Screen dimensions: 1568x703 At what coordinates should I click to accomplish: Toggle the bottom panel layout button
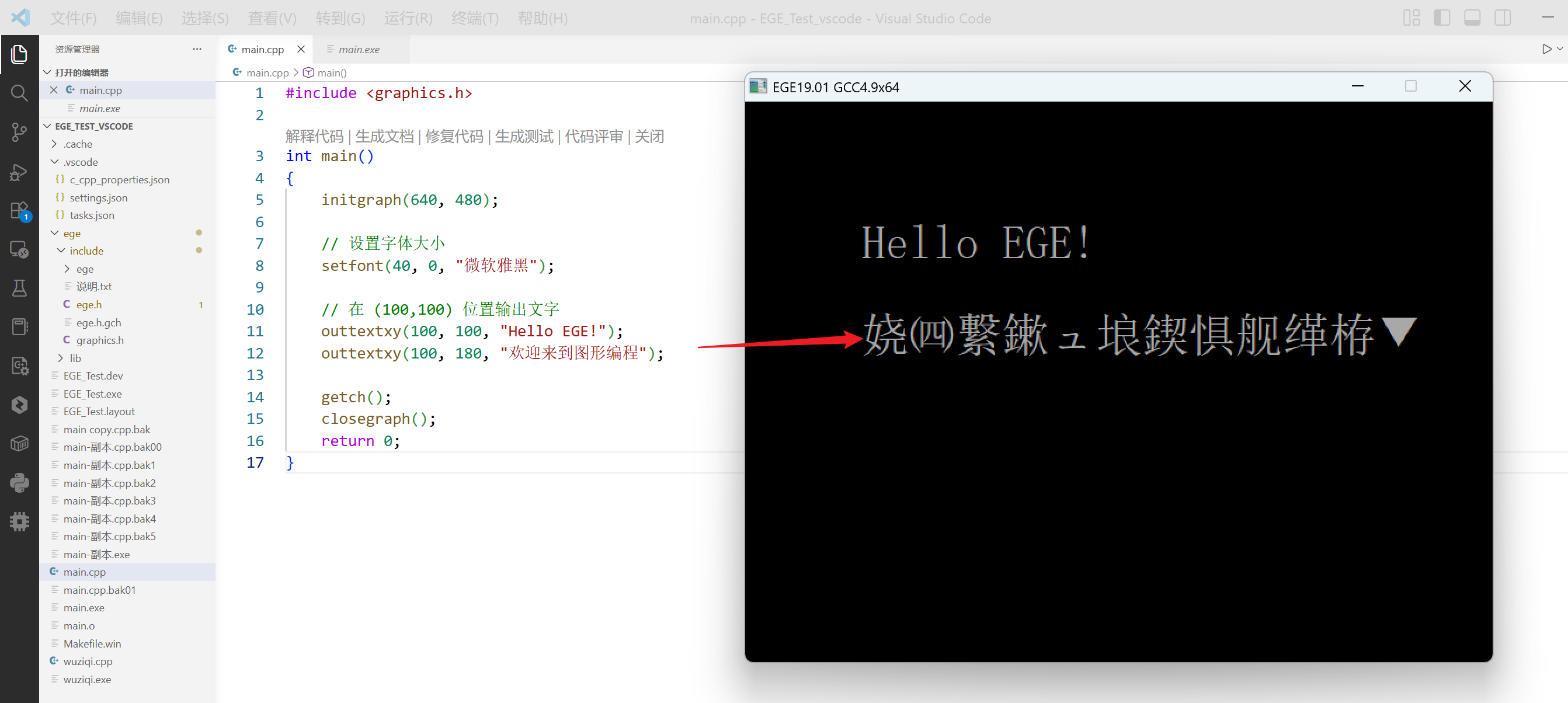pyautogui.click(x=1472, y=18)
